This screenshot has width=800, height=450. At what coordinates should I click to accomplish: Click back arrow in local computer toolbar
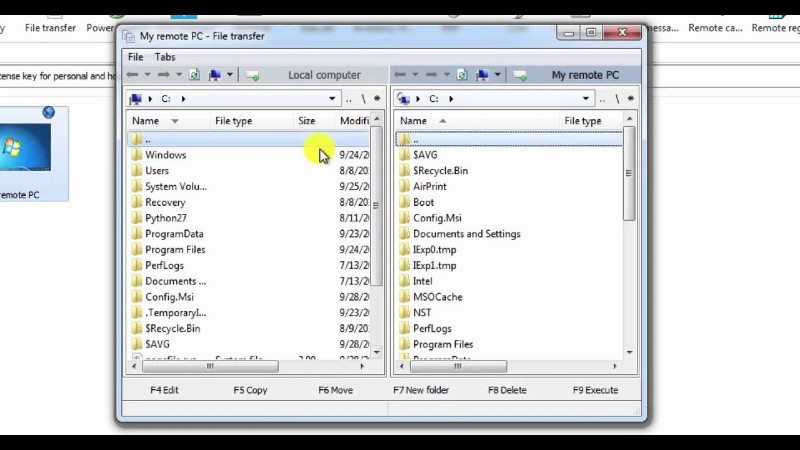point(132,75)
